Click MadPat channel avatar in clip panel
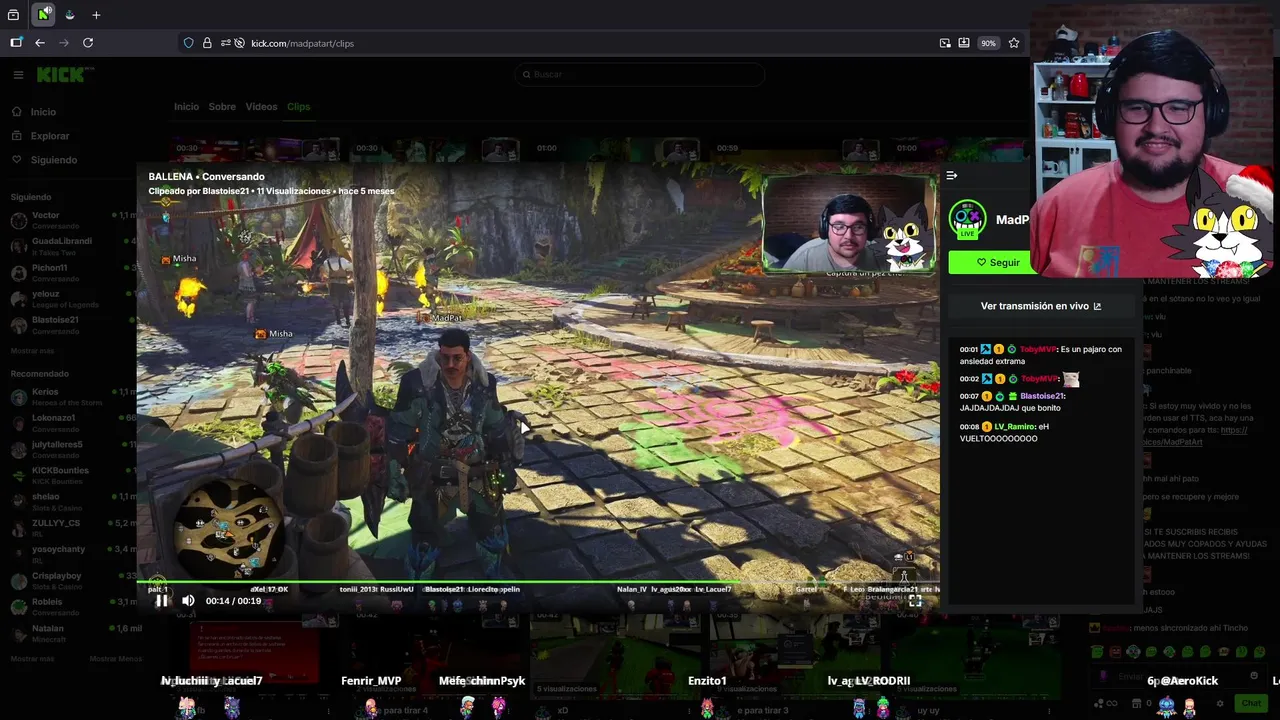This screenshot has height=720, width=1280. click(967, 219)
